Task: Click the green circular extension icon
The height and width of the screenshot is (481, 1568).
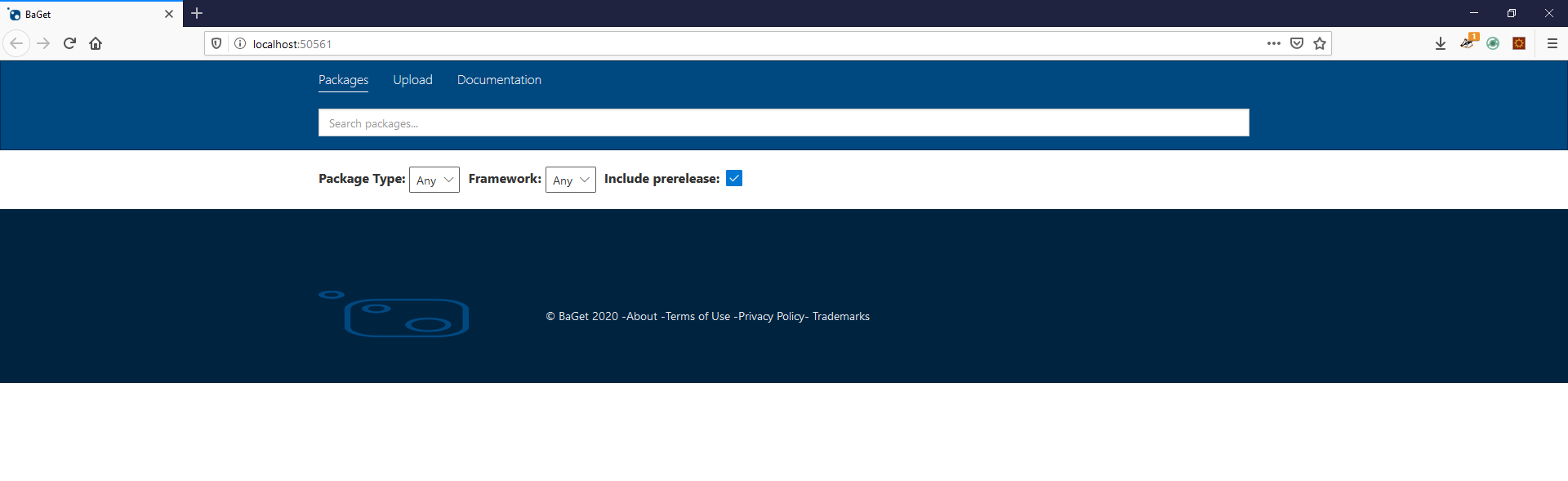Action: [x=1493, y=43]
